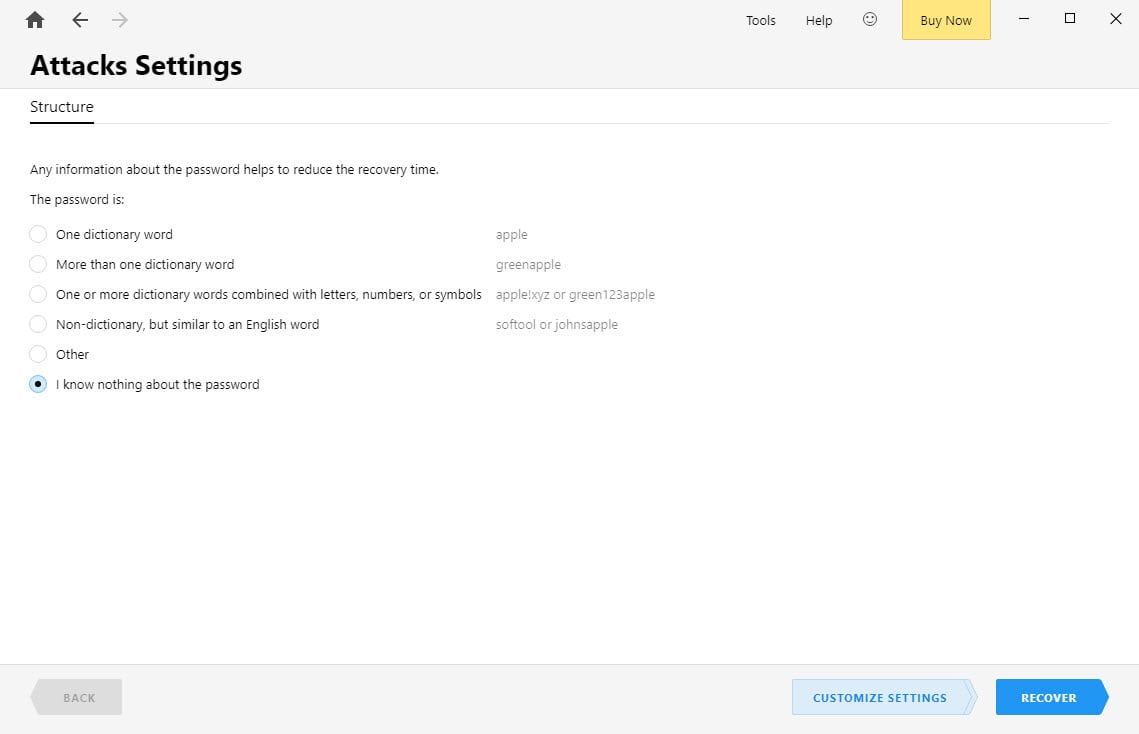1139x734 pixels.
Task: Choose dictionary words combined with letters option
Action: [x=38, y=294]
